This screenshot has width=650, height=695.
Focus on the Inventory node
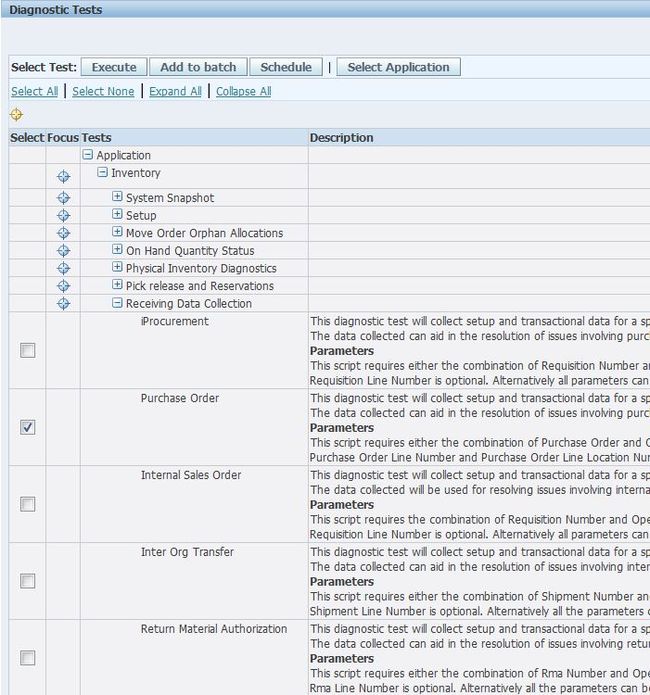(63, 176)
